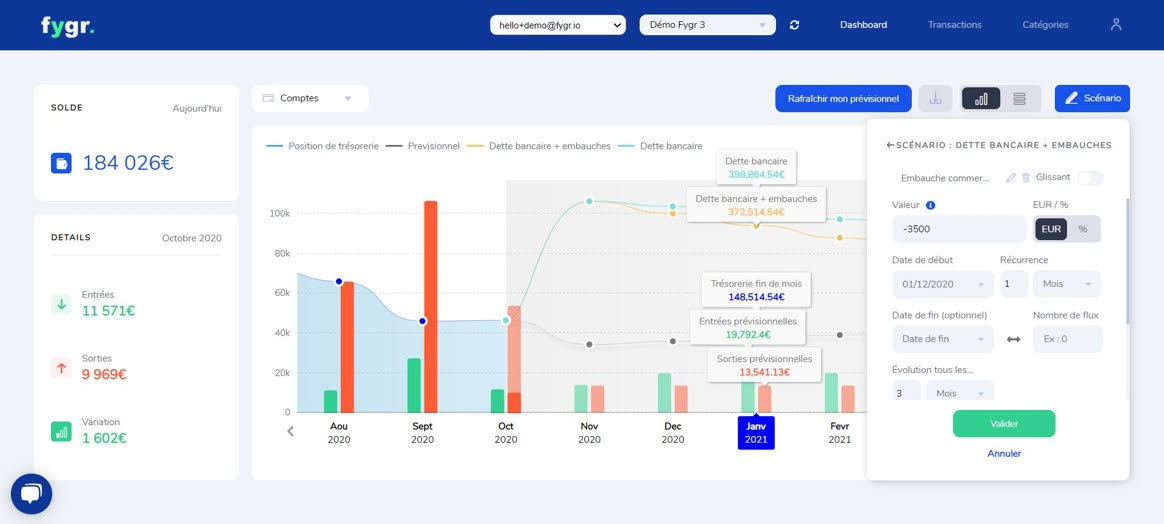Click the refresh sync icon in header
1164x524 pixels.
coord(794,24)
